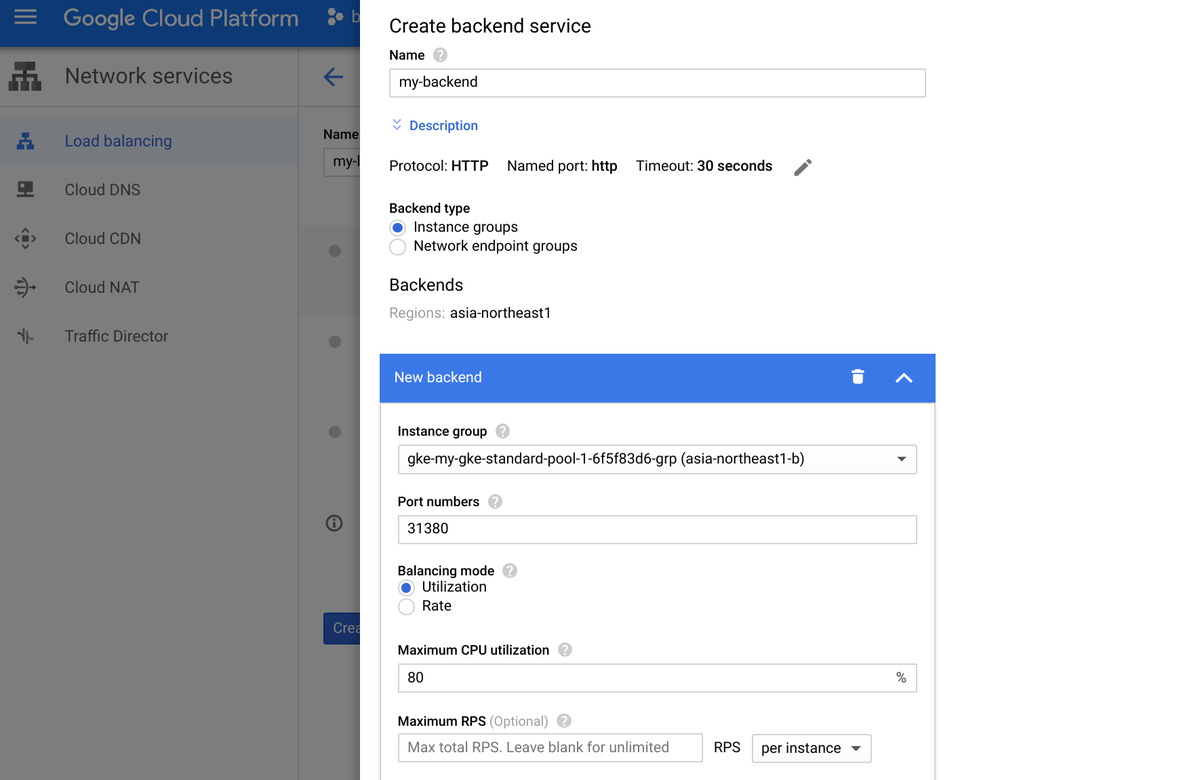Click the Network services header icon
This screenshot has height=780, width=1200.
coord(25,76)
